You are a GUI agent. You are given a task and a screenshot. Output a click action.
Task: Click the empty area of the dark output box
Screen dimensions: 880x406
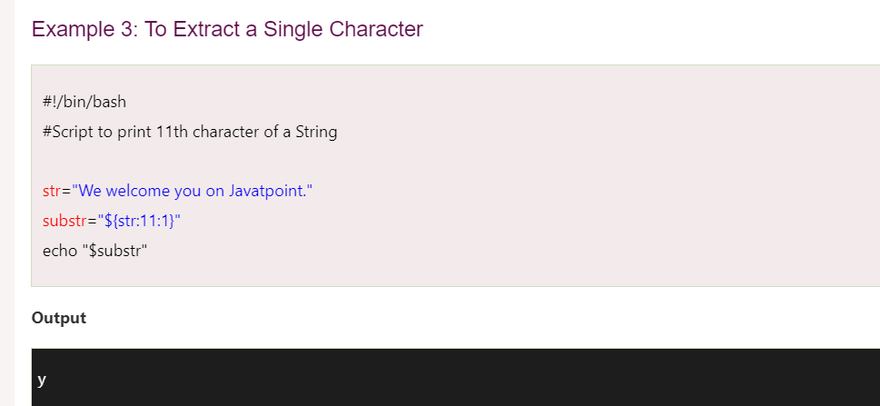(450, 380)
